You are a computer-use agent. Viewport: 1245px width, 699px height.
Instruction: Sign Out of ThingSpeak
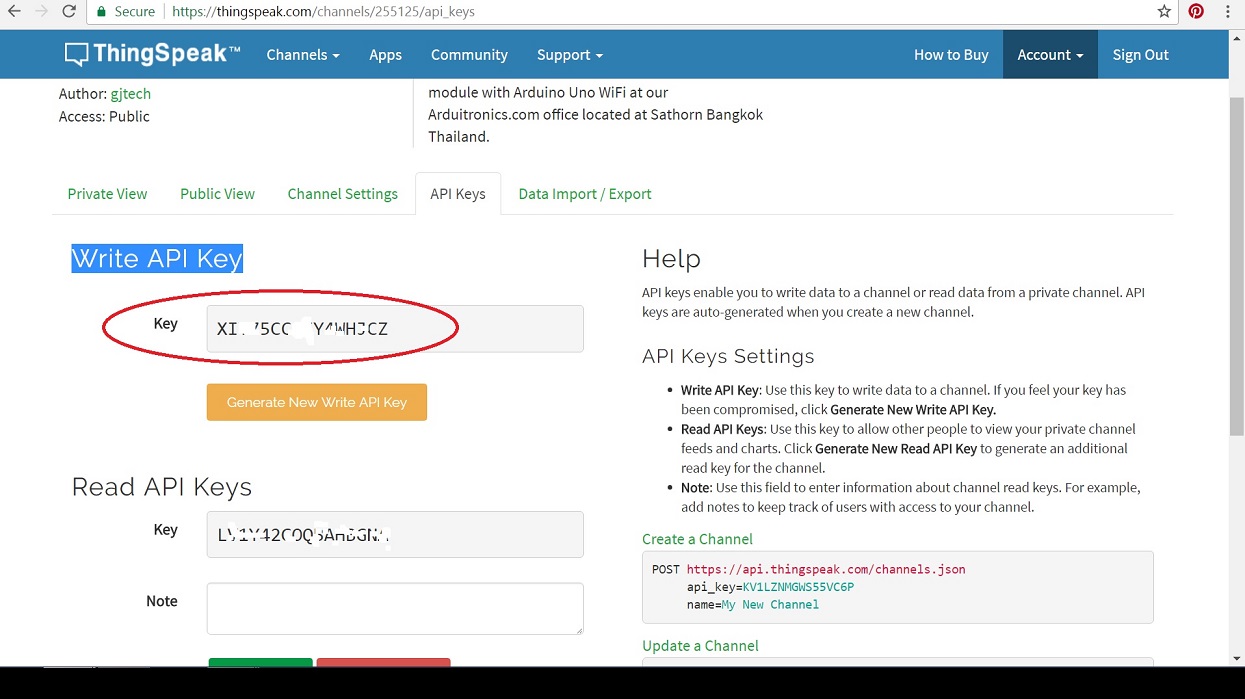pos(1141,55)
